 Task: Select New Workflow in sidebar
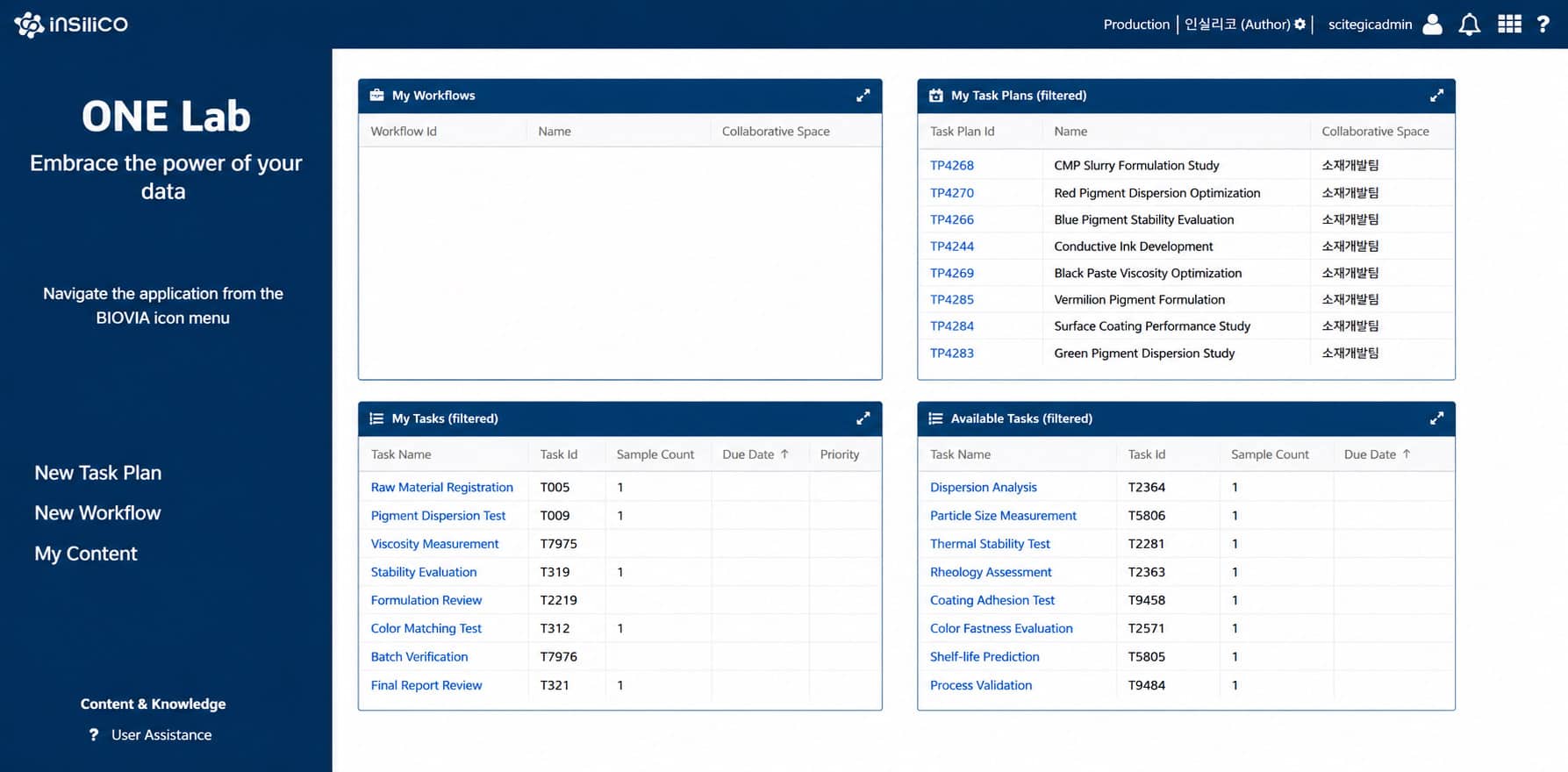coord(97,513)
